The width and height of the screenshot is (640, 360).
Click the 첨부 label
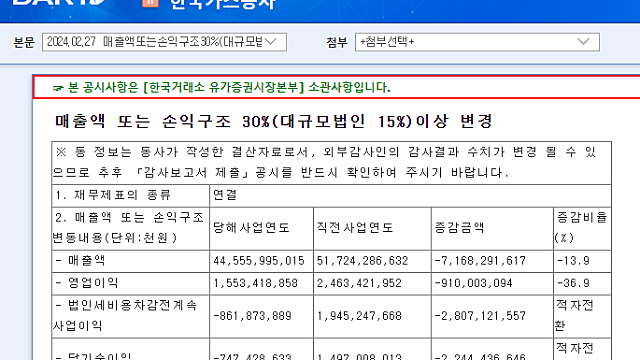point(337,42)
